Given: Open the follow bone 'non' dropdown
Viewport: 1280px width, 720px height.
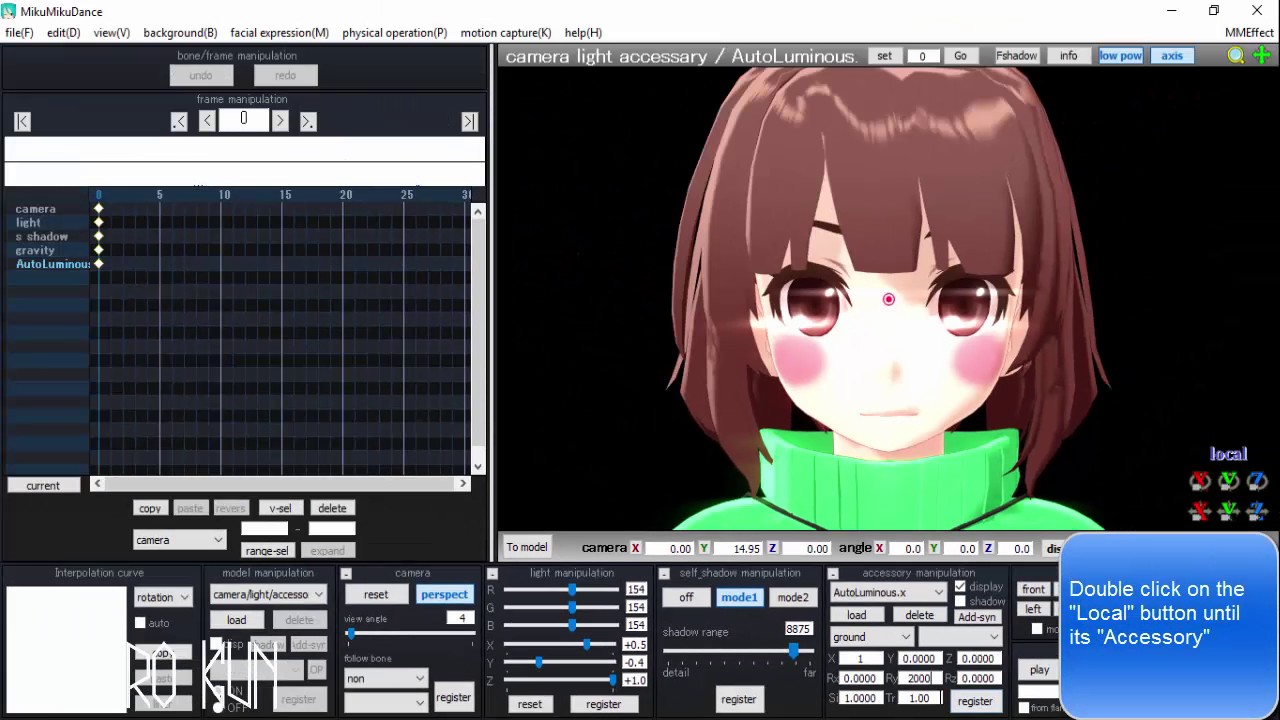Looking at the screenshot, I should [386, 679].
